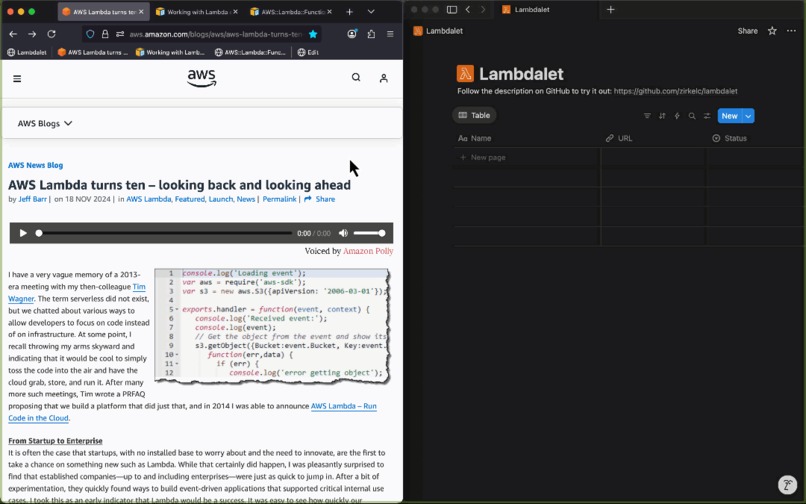The image size is (806, 504).
Task: Close the AWS::Lambda::Function tab
Action: point(329,11)
